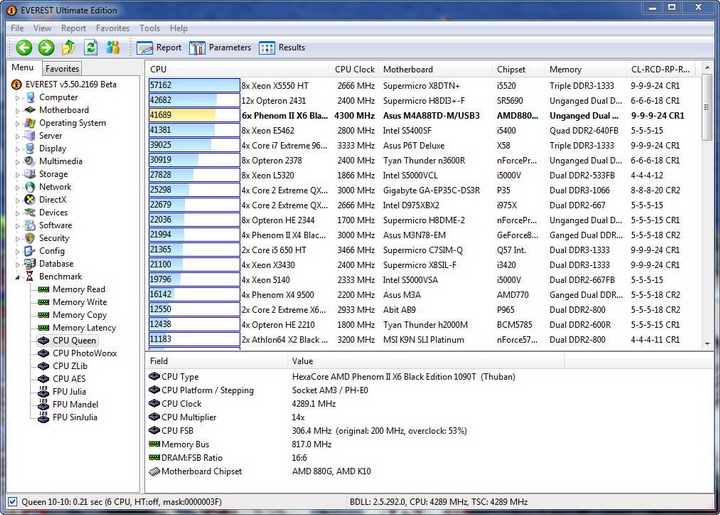This screenshot has height=515, width=720.
Task: Select the Security shield icon
Action: coord(30,238)
